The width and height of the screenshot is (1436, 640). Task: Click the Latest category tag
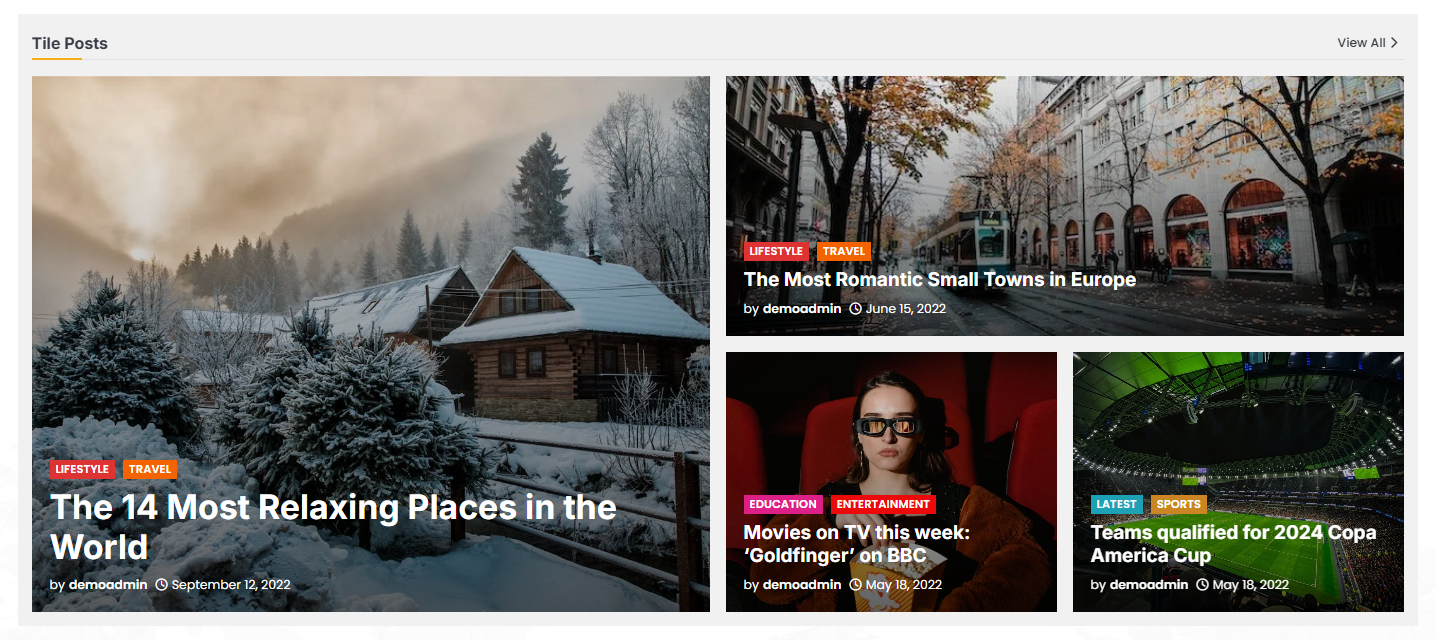[1117, 504]
